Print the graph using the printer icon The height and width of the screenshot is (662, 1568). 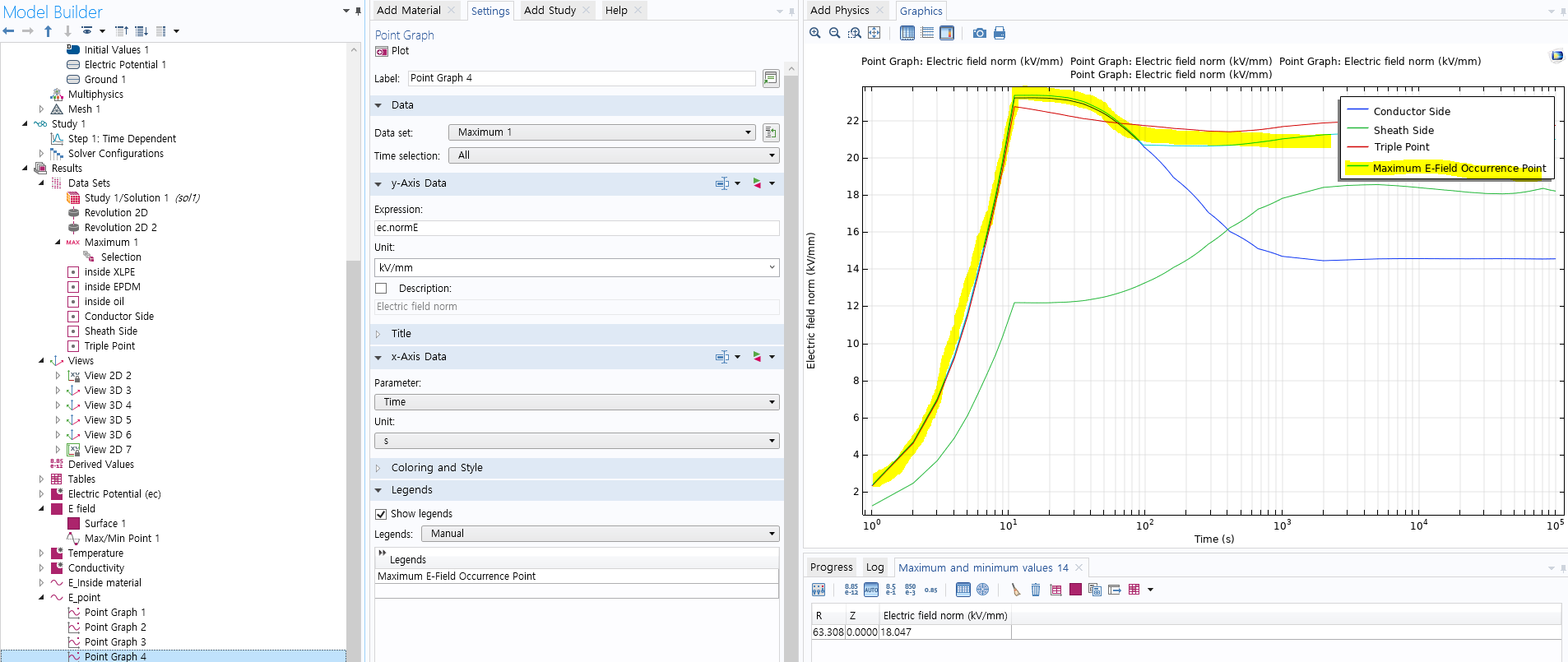click(1000, 33)
